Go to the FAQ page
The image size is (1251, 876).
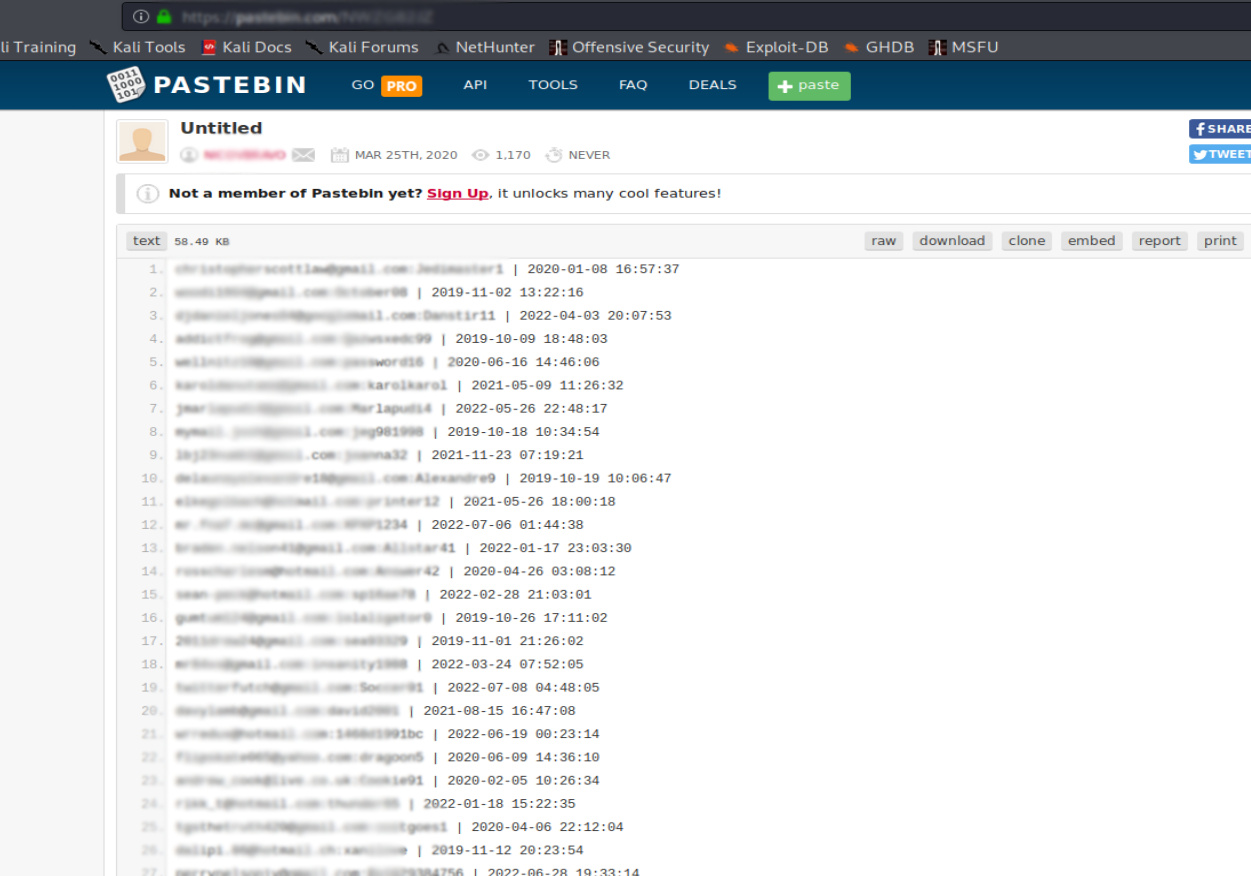633,85
